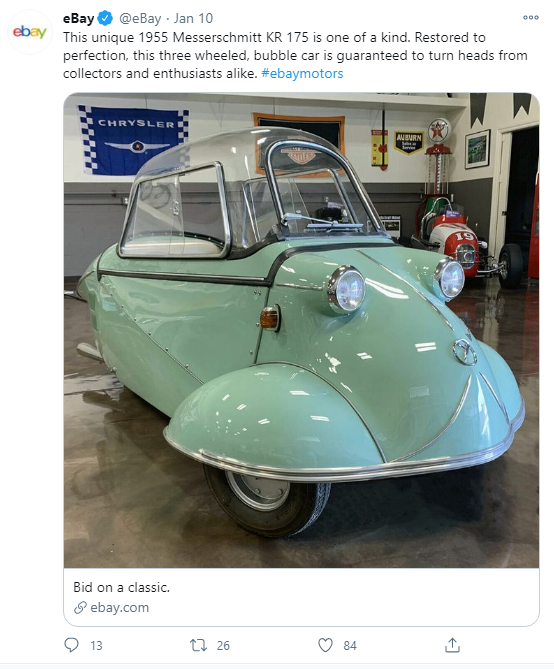Image resolution: width=554 pixels, height=669 pixels.
Task: Click the blue verified badge next to eBay
Action: point(105,19)
